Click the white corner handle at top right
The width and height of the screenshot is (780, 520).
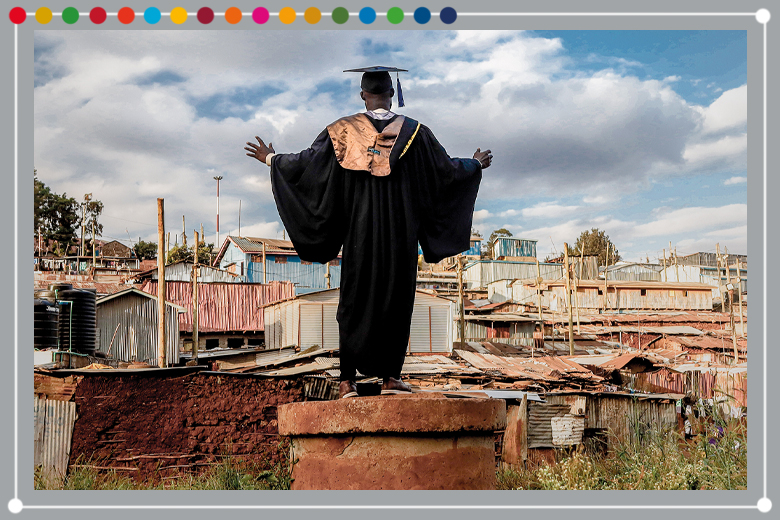(x=763, y=16)
